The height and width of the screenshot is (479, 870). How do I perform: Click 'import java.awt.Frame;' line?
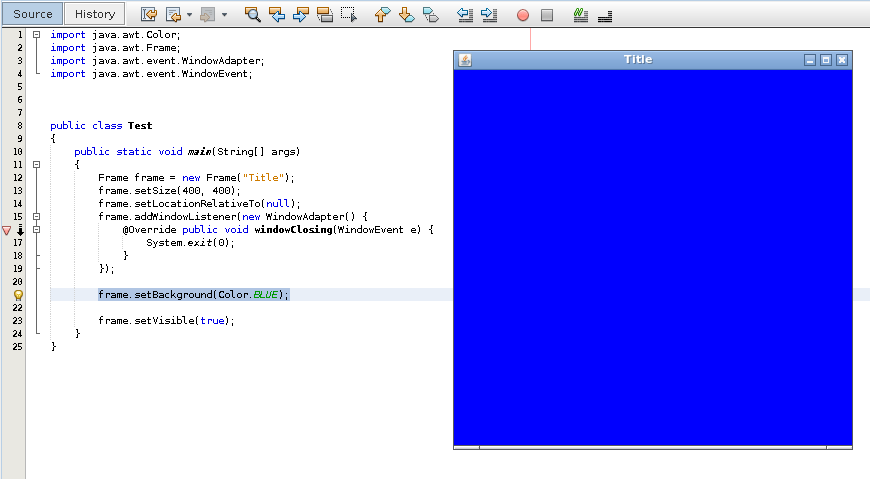click(x=115, y=48)
